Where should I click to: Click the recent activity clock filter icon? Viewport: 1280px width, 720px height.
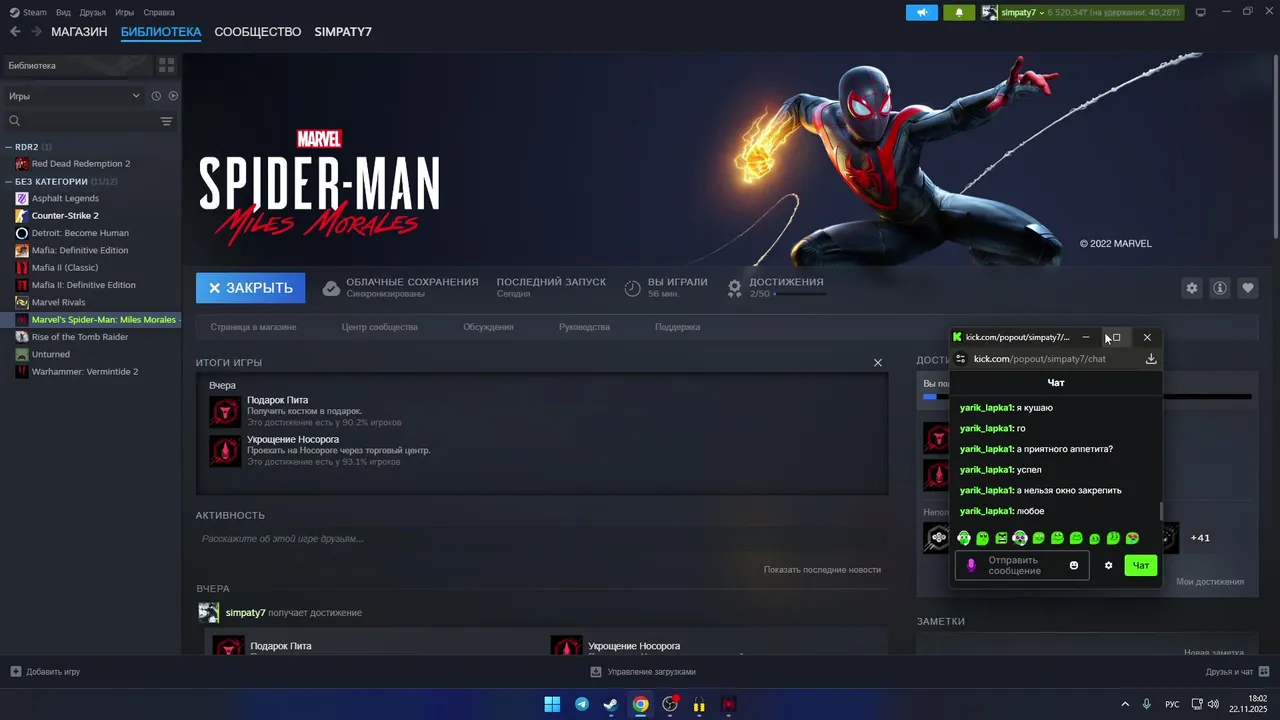click(x=156, y=96)
